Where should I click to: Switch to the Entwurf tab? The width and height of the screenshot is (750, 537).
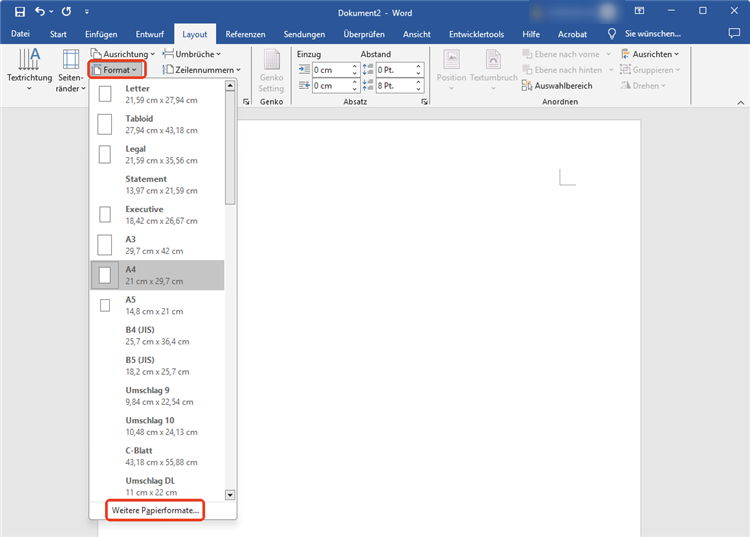149,34
